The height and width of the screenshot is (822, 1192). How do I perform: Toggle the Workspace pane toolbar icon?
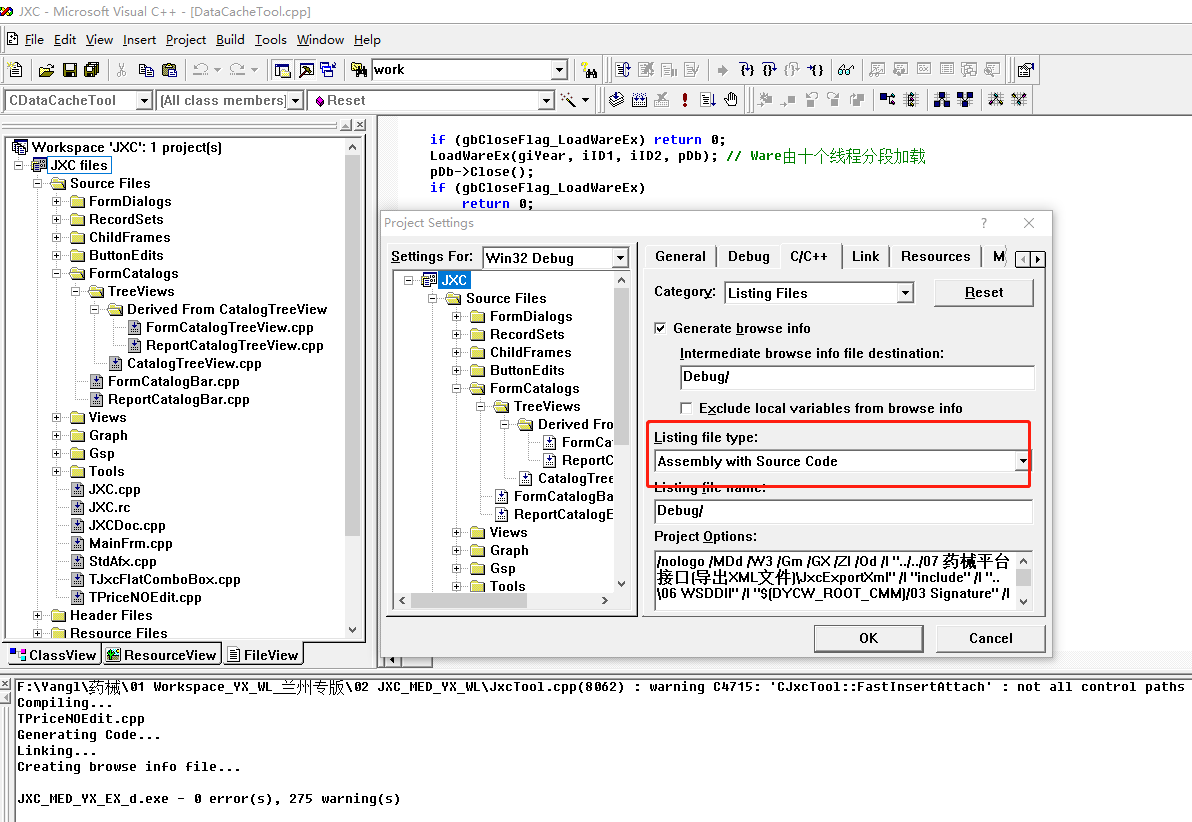282,70
